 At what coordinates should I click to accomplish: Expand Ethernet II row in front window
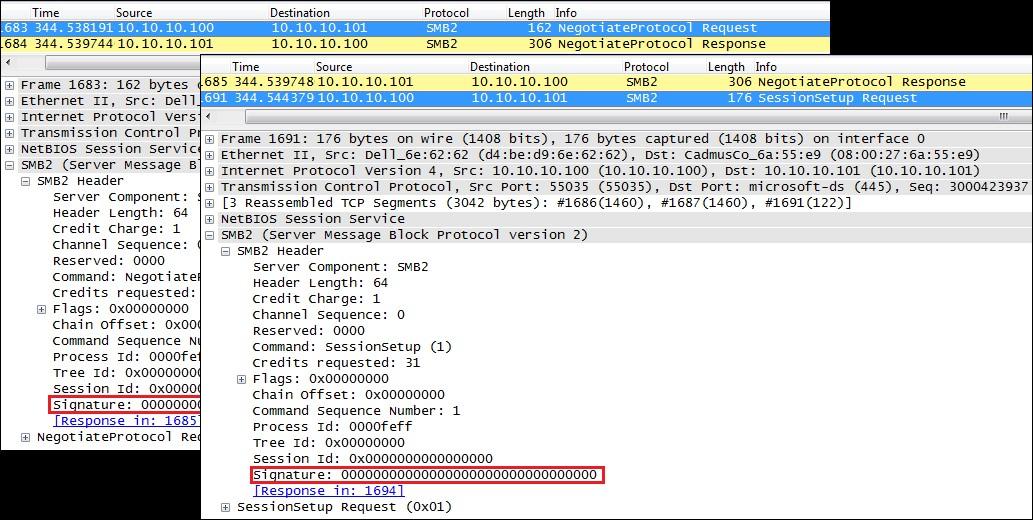tap(209, 155)
